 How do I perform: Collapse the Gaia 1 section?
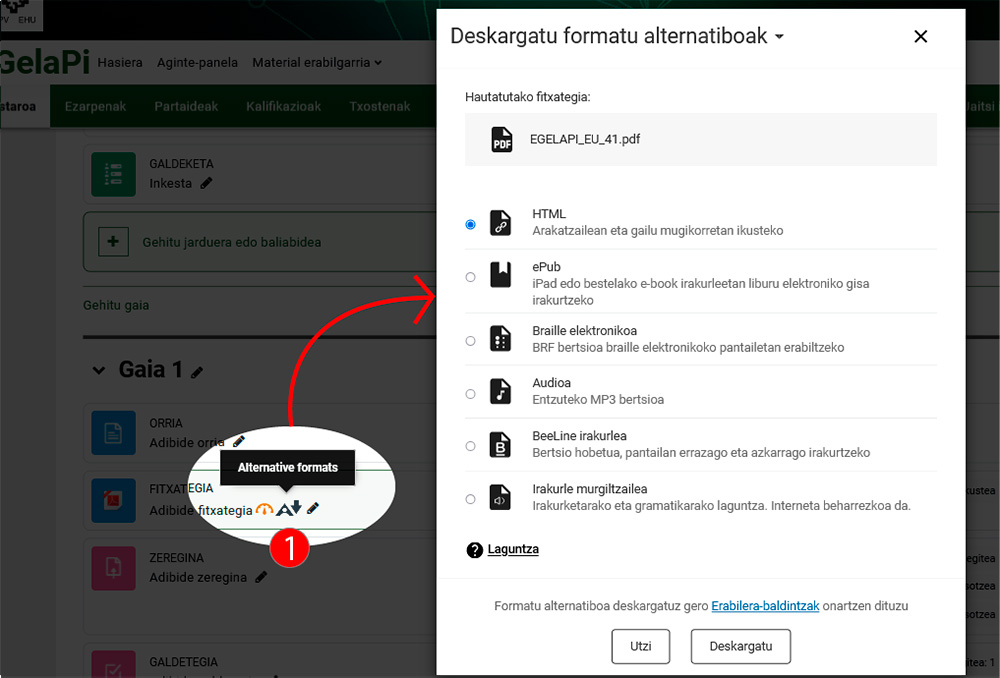[x=98, y=369]
